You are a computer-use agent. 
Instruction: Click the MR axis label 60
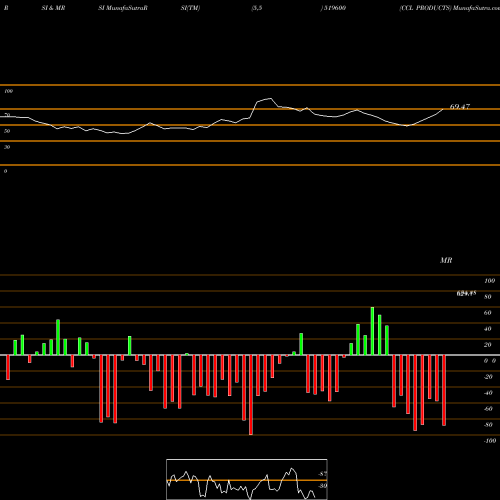[x=488, y=313]
